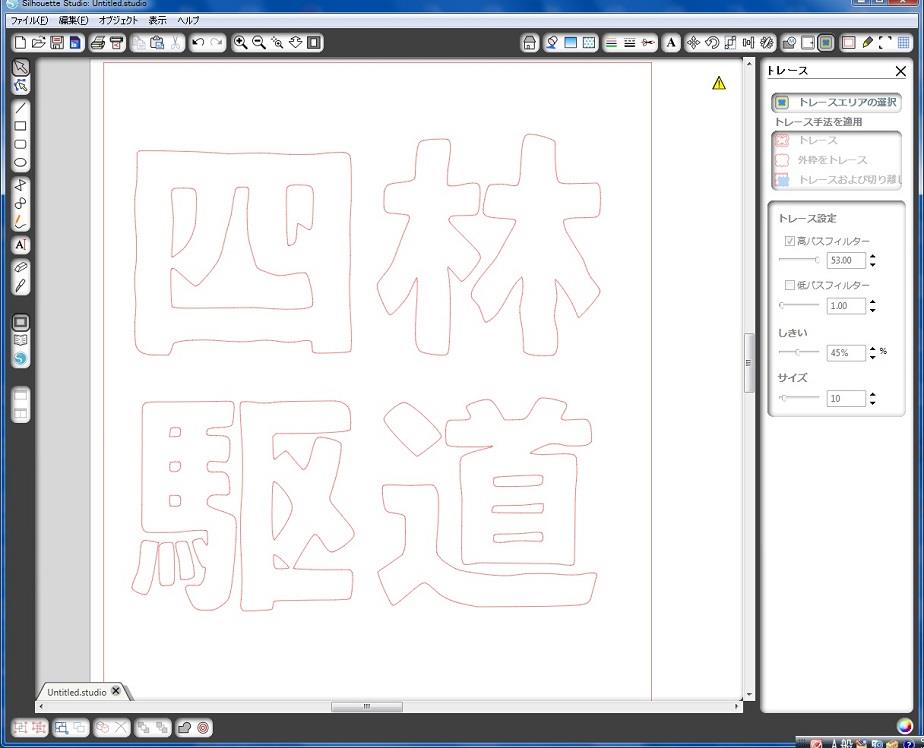Click the Zoom out magnifier

point(259,42)
